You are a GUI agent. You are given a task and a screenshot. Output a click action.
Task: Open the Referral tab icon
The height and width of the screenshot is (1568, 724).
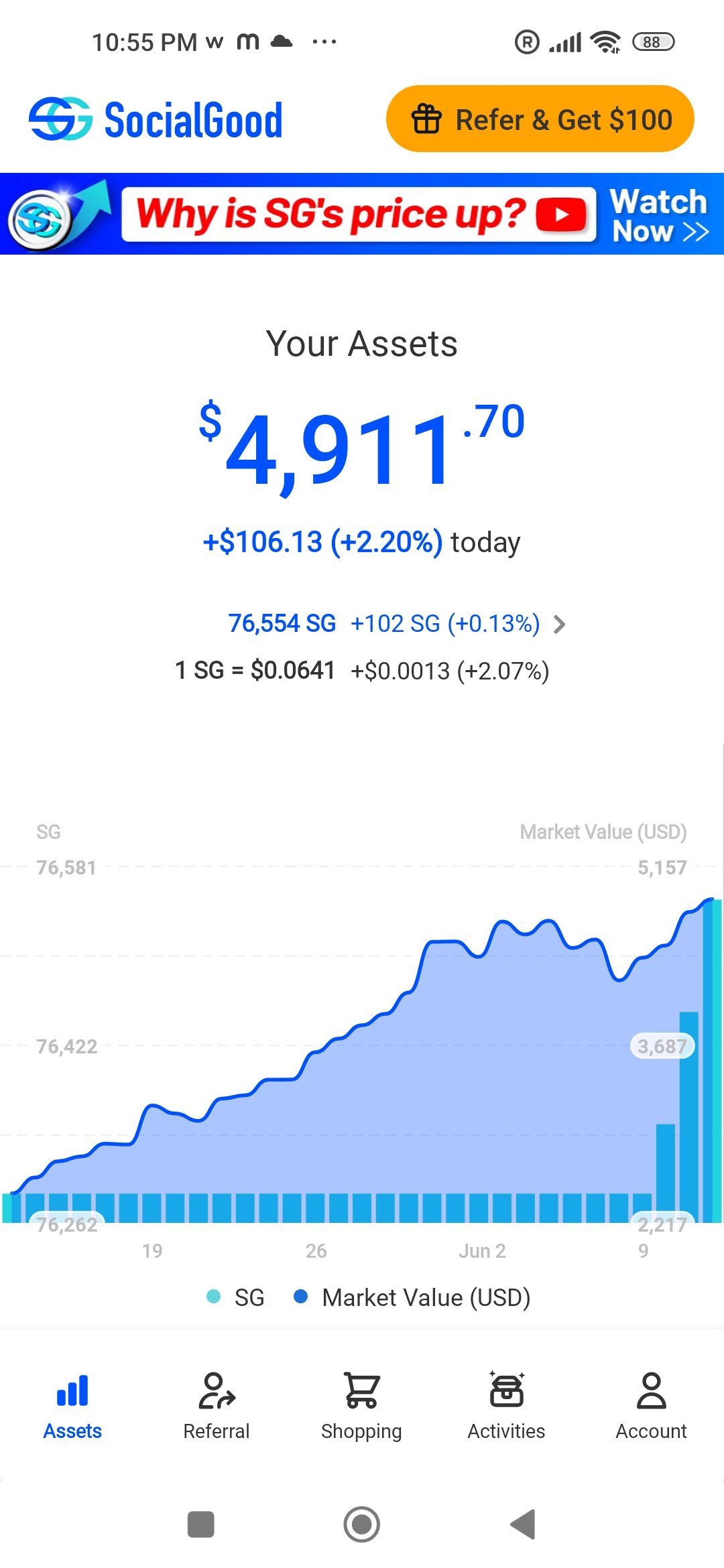217,1390
